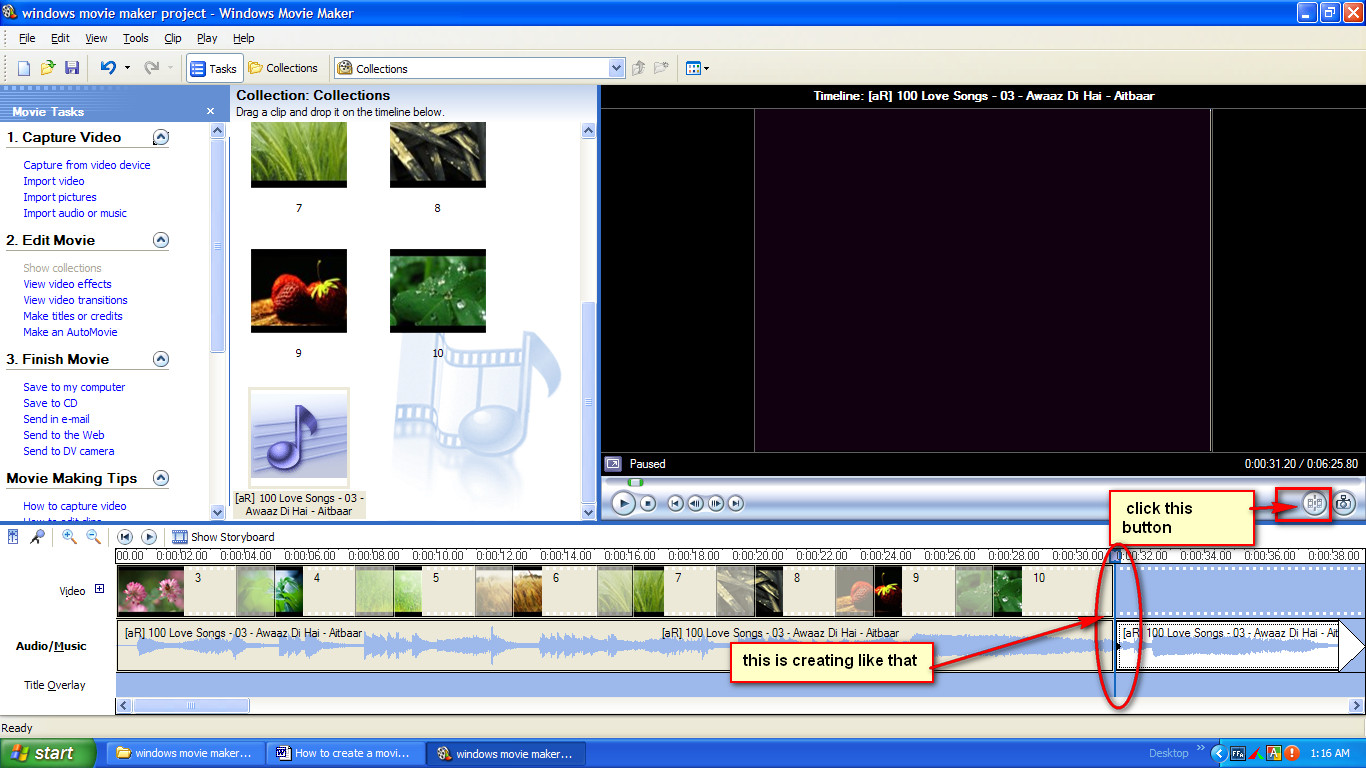Click the Import pictures link

click(x=60, y=197)
